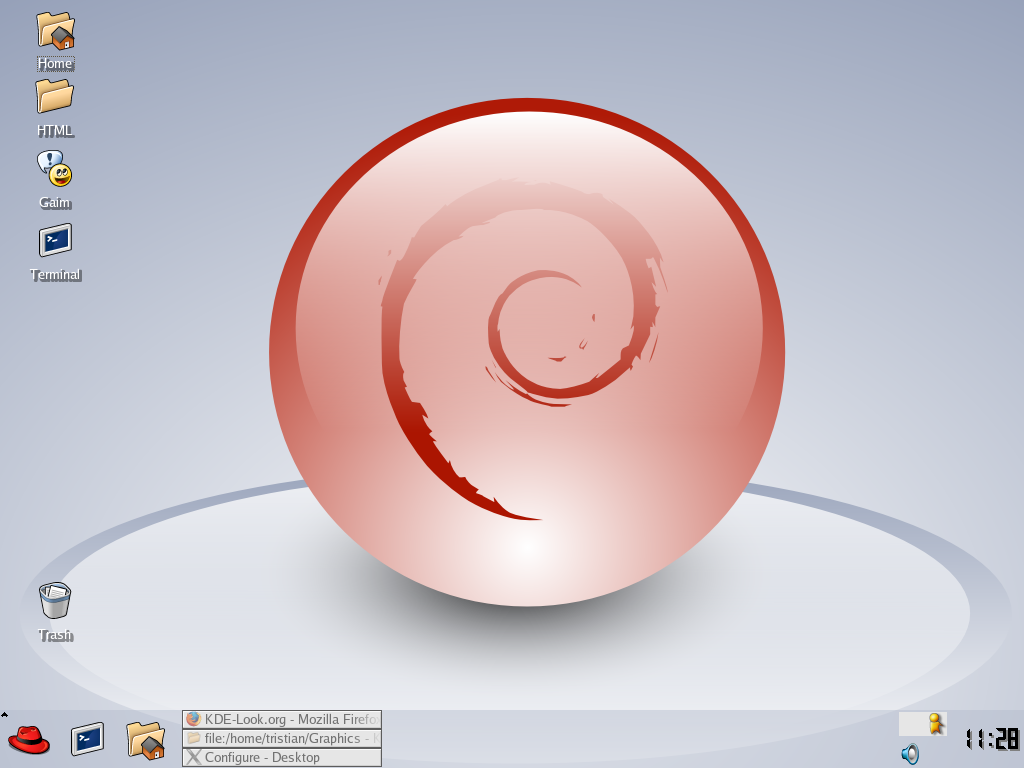Image resolution: width=1024 pixels, height=768 pixels.
Task: Switch to file:/home/tristian/Graphics window
Action: pyautogui.click(x=282, y=739)
